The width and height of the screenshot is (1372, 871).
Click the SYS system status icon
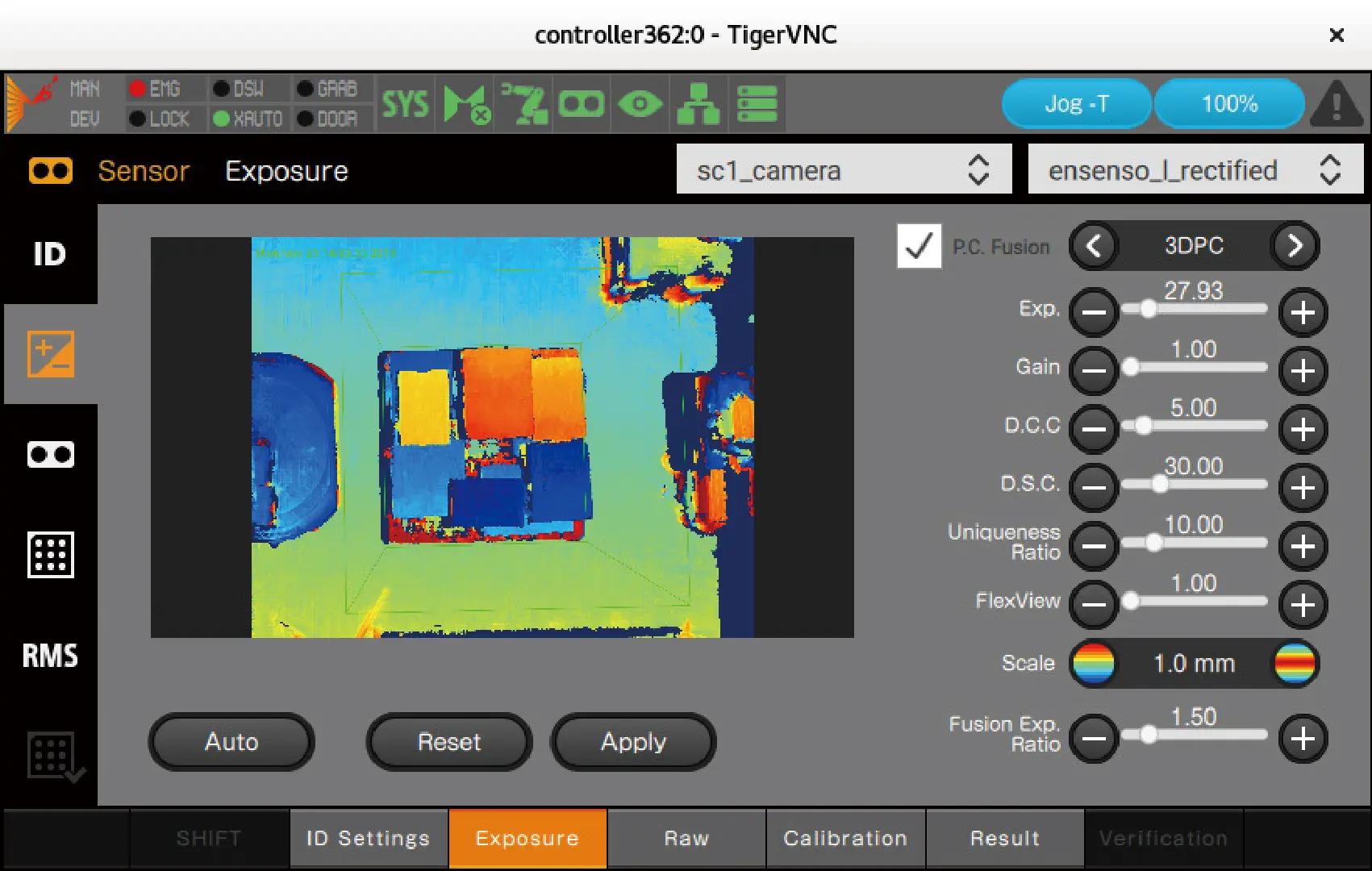click(405, 104)
